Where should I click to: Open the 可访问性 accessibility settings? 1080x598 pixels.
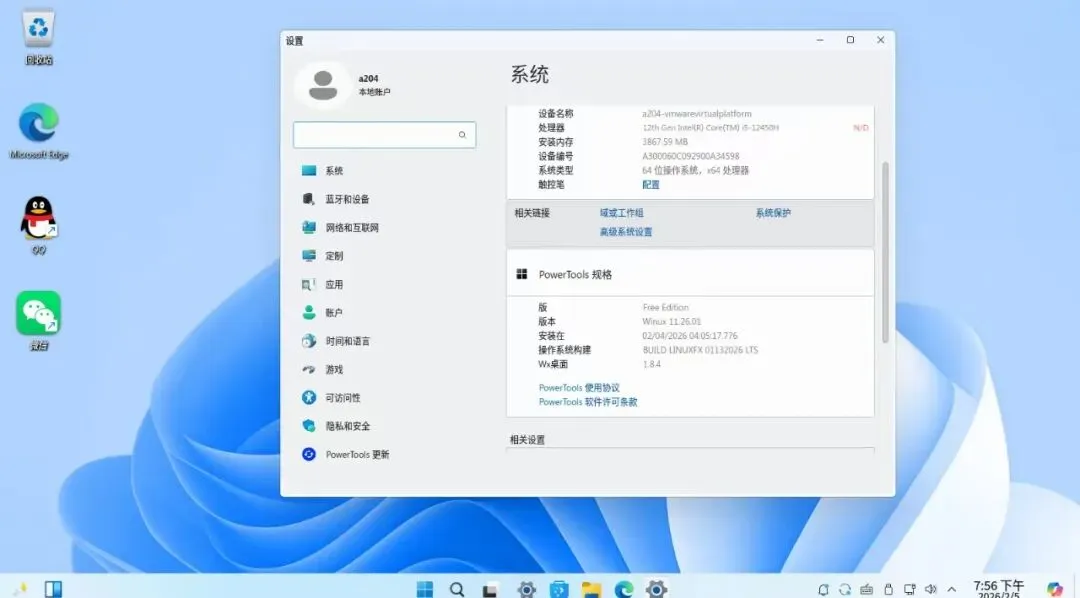pos(342,398)
